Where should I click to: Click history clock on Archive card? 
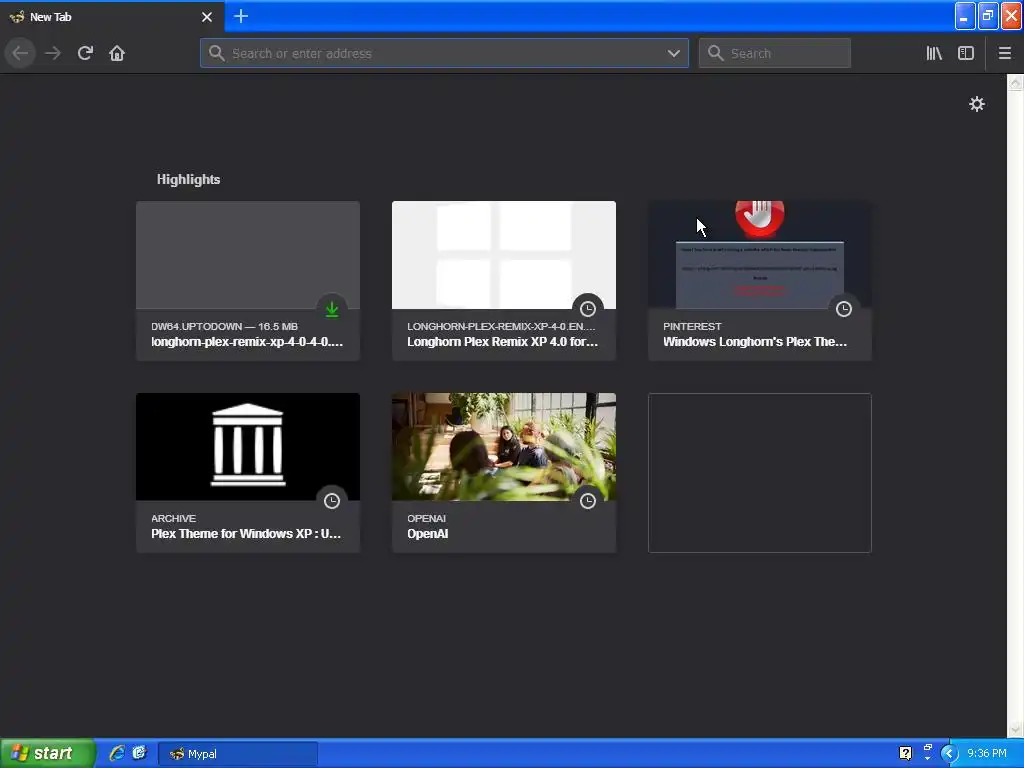click(332, 501)
